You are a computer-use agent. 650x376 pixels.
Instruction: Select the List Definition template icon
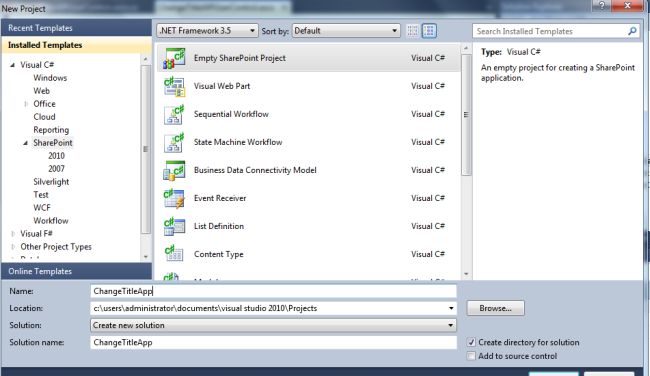pyautogui.click(x=174, y=226)
